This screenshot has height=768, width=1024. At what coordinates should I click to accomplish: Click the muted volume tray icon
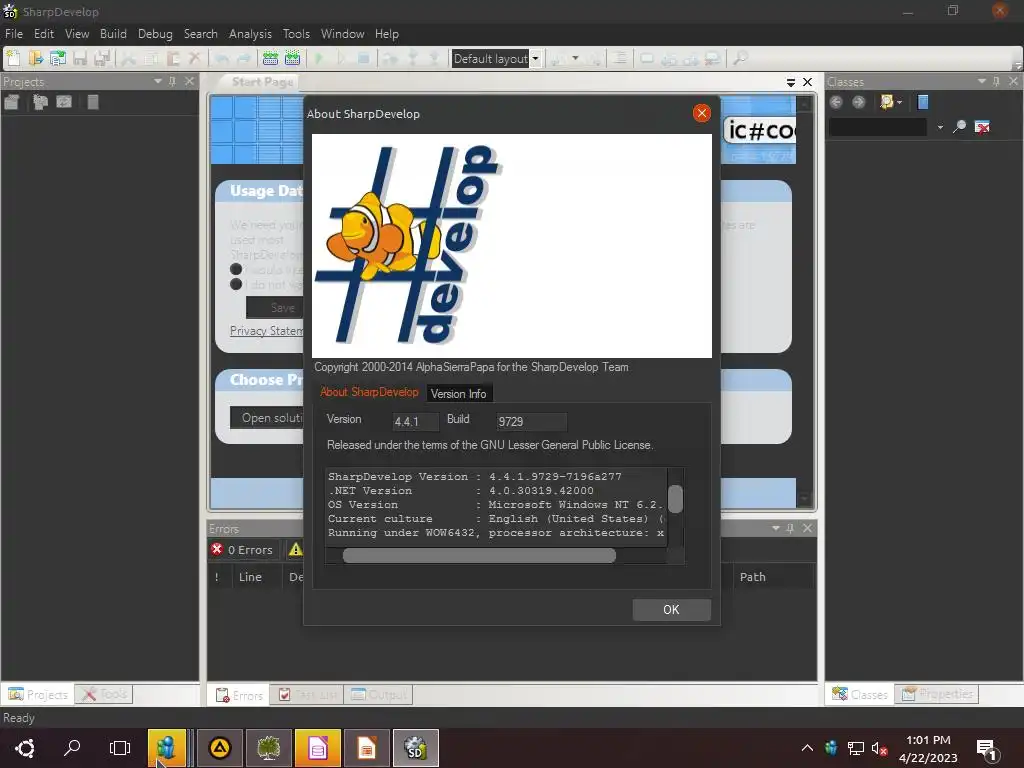[880, 748]
